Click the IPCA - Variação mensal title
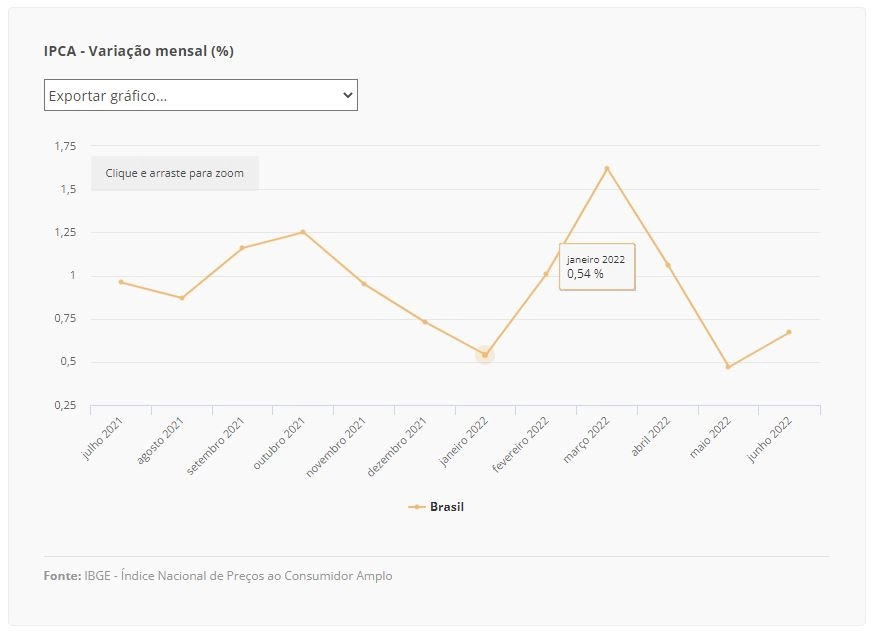 (x=138, y=51)
